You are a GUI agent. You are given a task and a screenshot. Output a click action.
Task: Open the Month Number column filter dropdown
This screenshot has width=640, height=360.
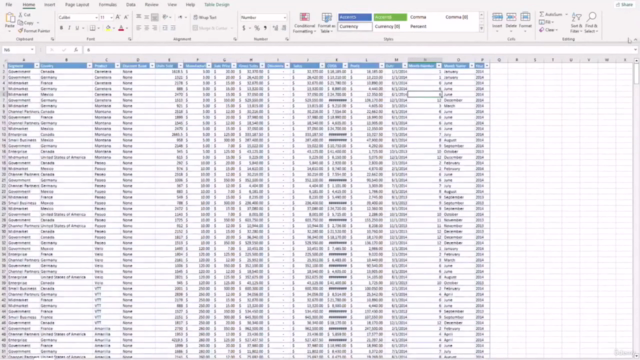tap(439, 66)
